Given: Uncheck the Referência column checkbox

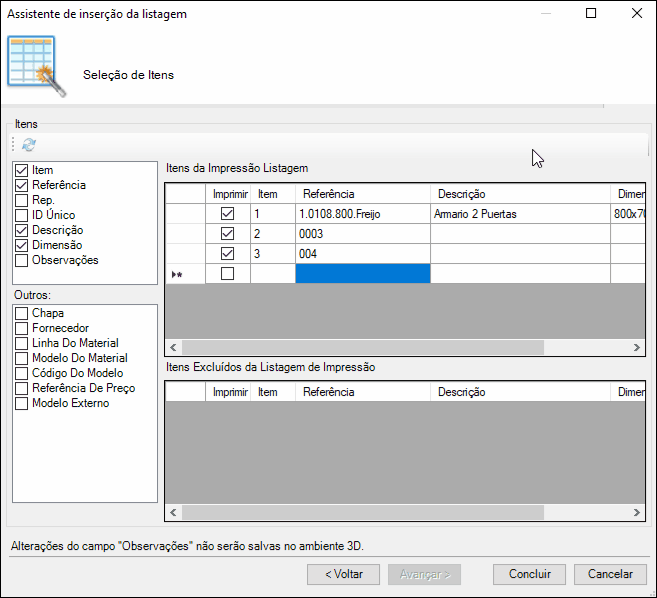Looking at the screenshot, I should (x=21, y=185).
